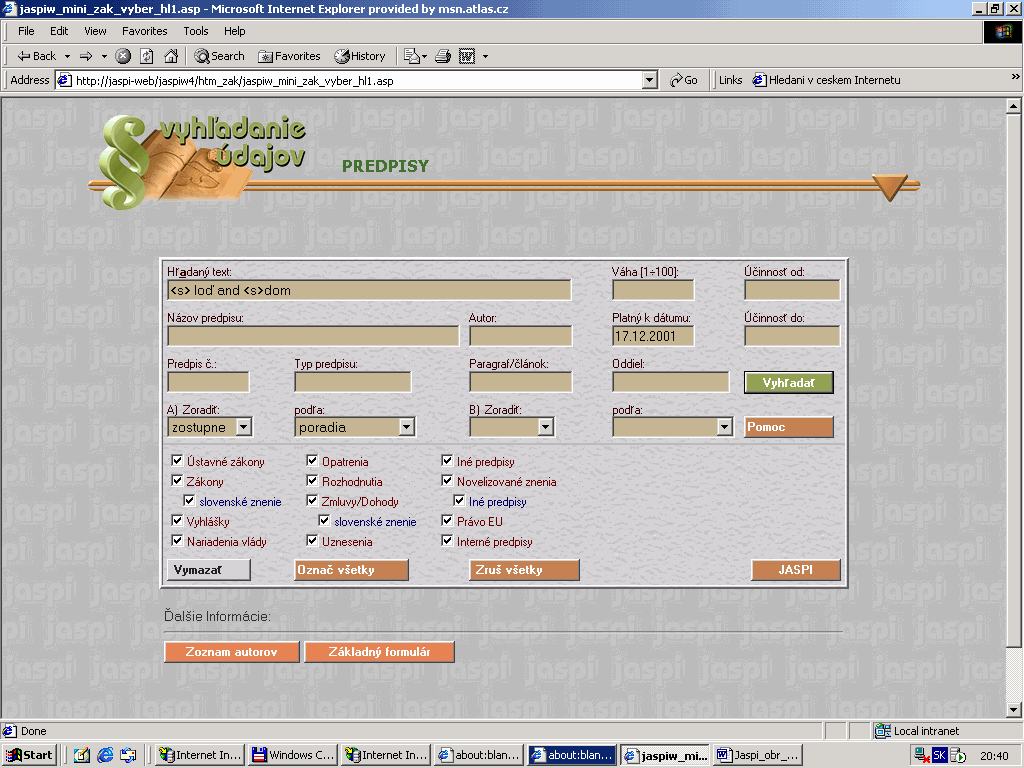Open the Start menu
The image size is (1024, 768).
(x=29, y=755)
